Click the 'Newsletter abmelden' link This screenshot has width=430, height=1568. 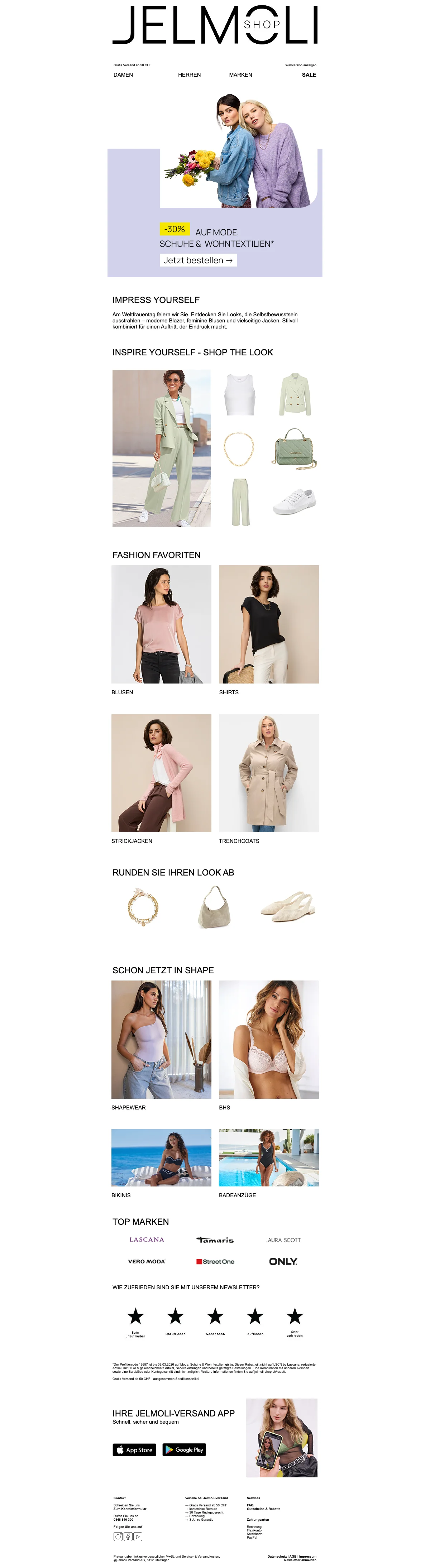(300, 1560)
